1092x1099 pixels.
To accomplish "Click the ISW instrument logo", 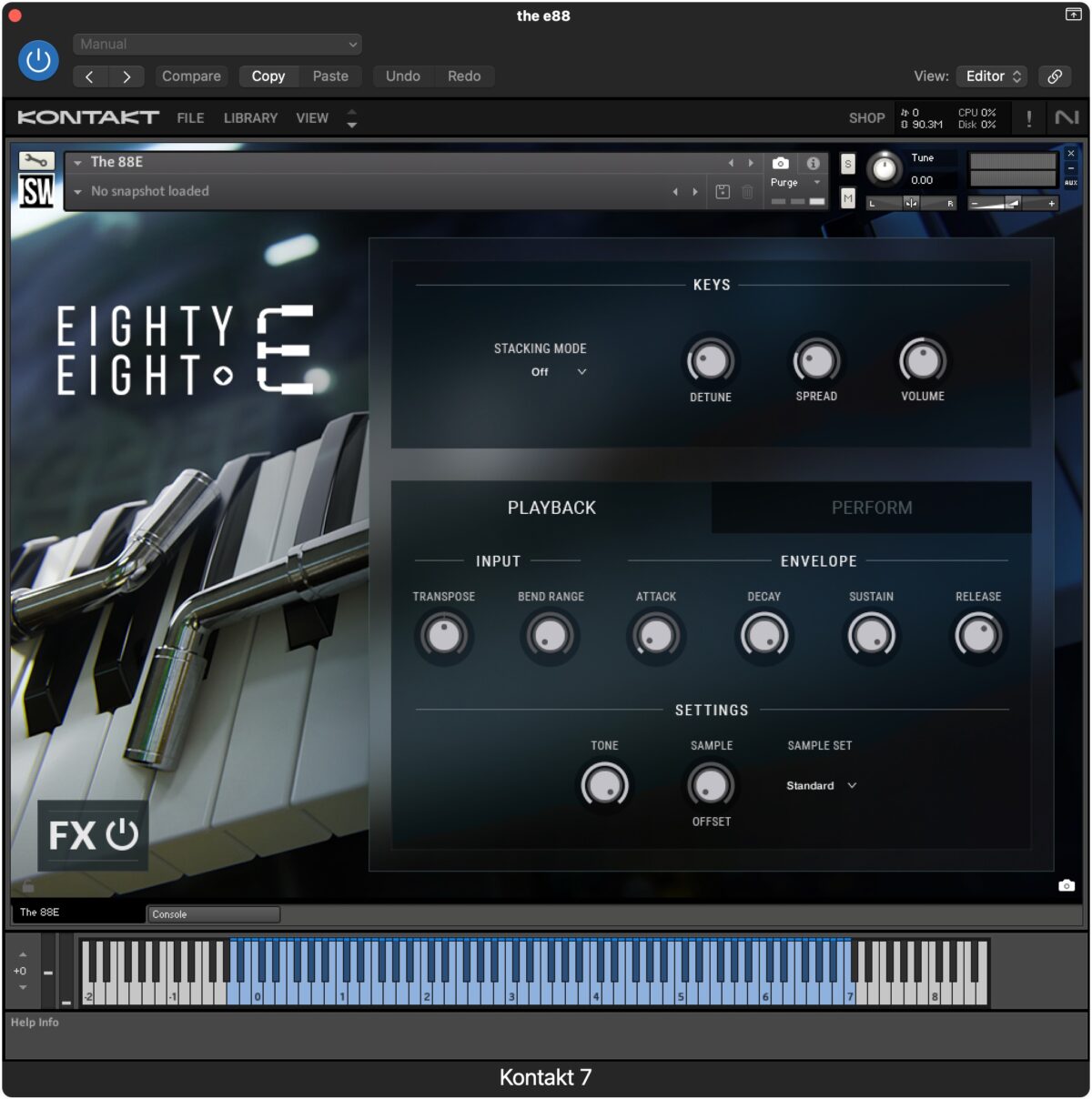I will (36, 192).
